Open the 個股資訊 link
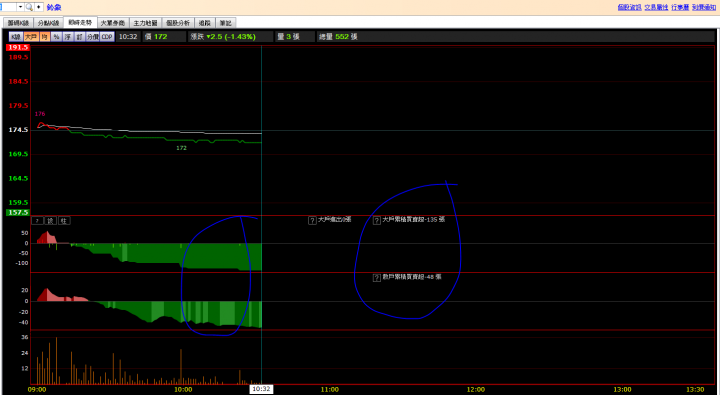This screenshot has width=720, height=395. [629, 7]
